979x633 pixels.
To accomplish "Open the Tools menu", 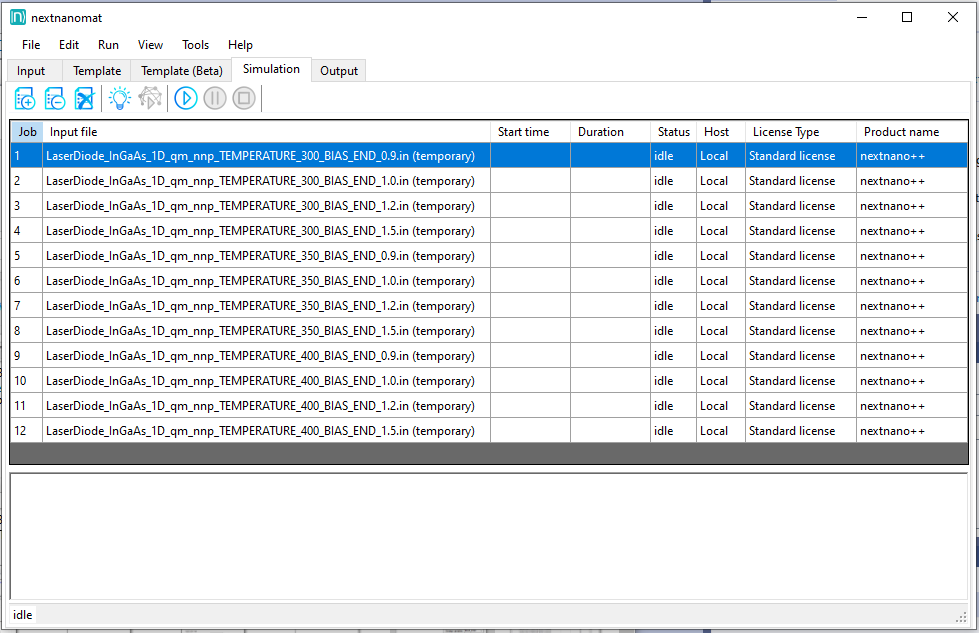I will click(195, 45).
